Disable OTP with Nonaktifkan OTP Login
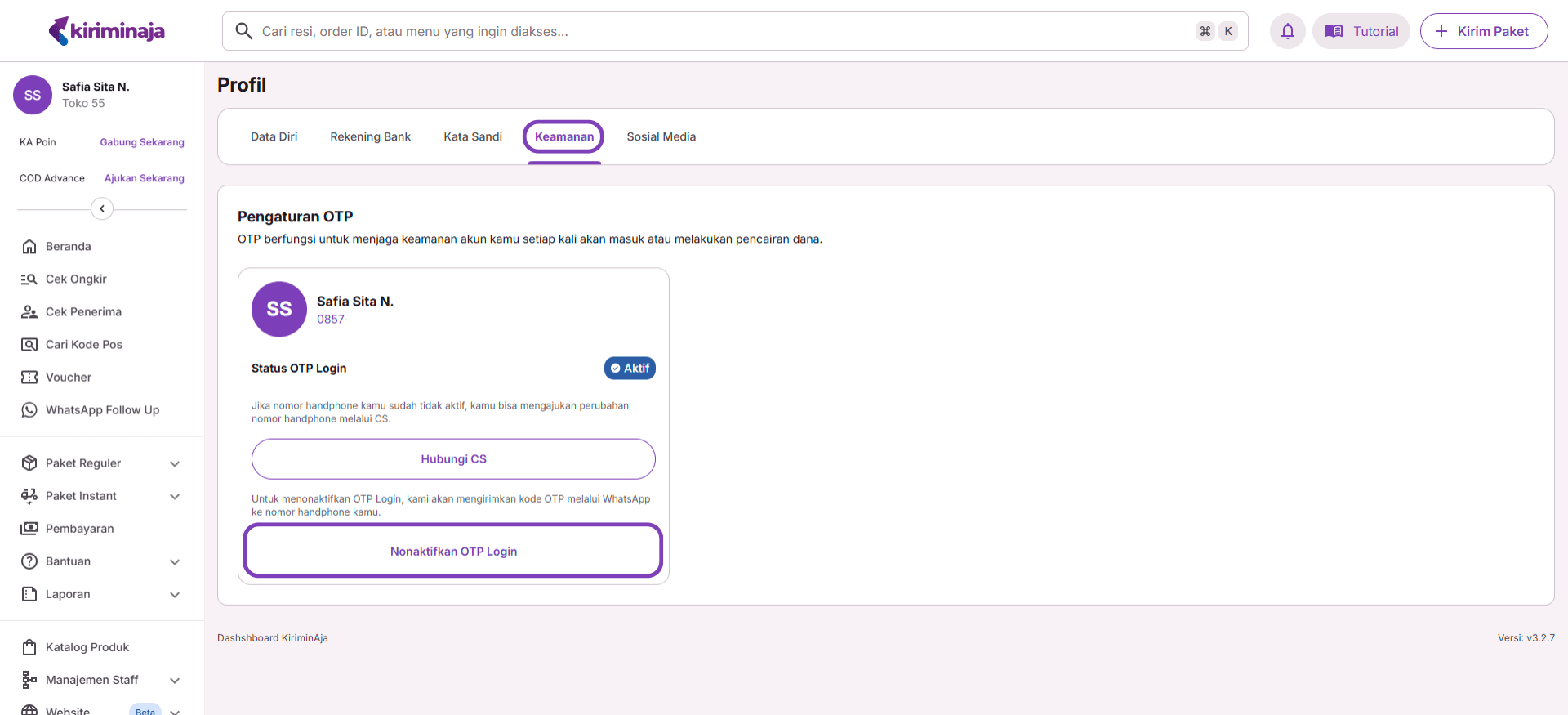This screenshot has height=715, width=1568. [453, 552]
